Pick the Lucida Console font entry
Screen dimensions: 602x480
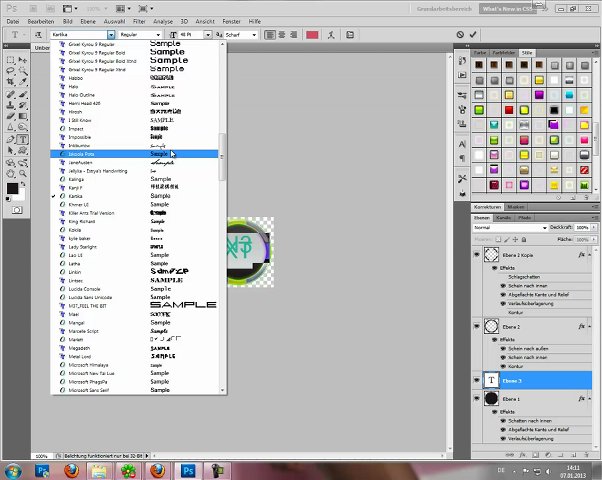click(x=87, y=290)
